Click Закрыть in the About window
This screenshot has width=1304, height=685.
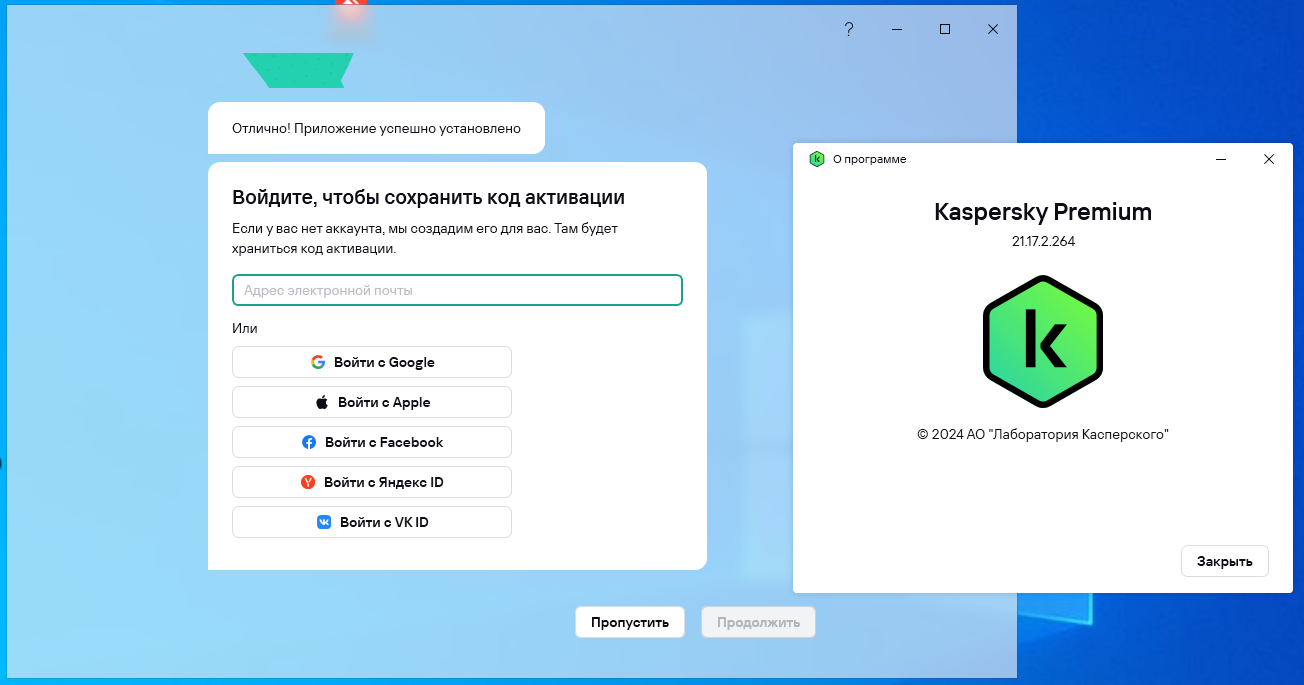[1225, 561]
